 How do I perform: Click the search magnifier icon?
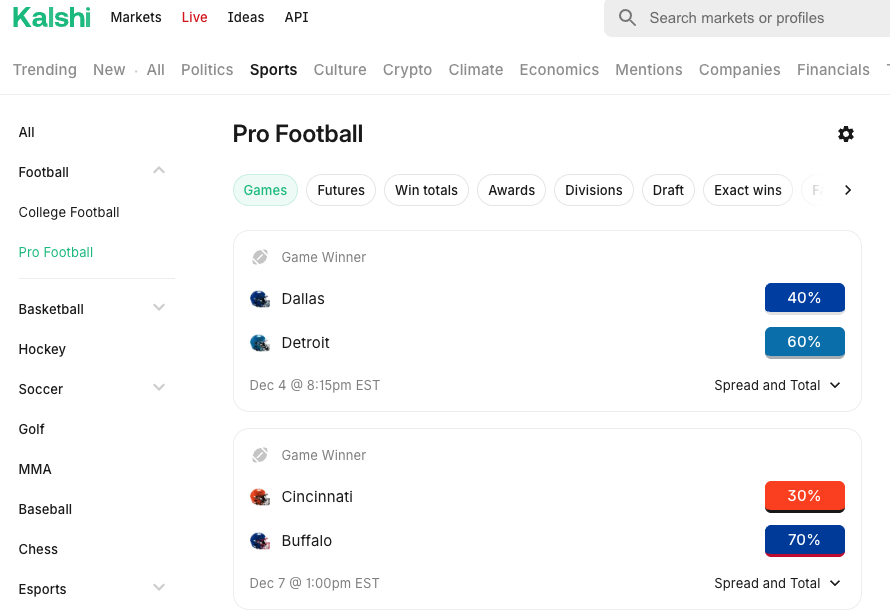point(626,18)
